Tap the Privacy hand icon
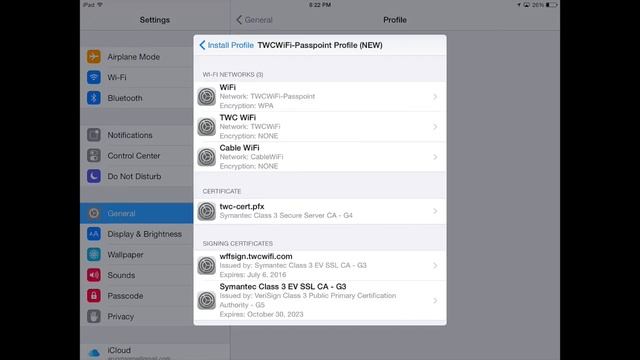640x360 pixels. click(x=93, y=316)
